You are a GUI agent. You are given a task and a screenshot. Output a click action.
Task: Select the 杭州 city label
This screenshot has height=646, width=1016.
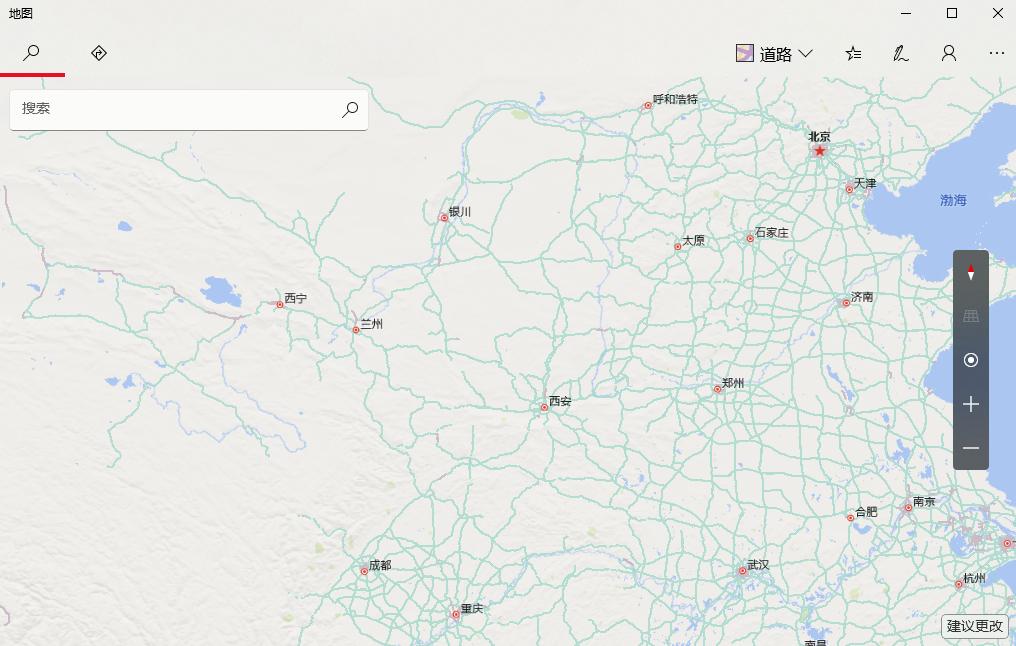point(974,578)
